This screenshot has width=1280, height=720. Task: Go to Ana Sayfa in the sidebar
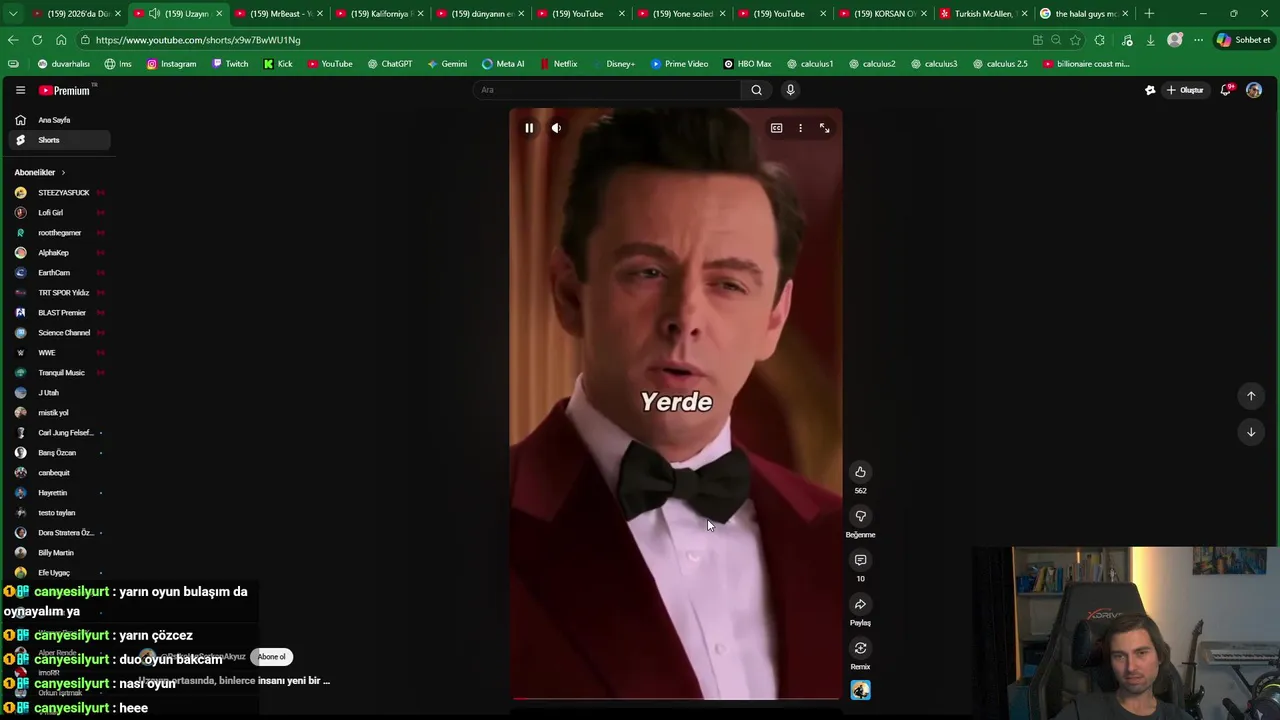tap(60, 120)
